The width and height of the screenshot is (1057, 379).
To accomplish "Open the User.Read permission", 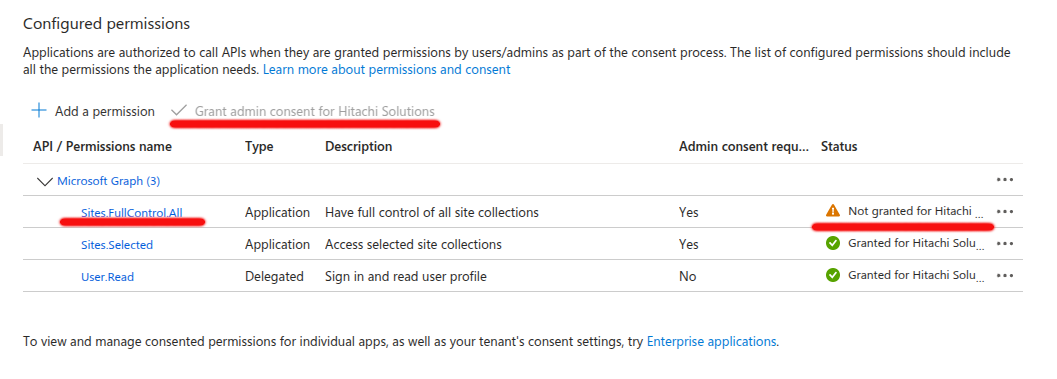I will 107,276.
